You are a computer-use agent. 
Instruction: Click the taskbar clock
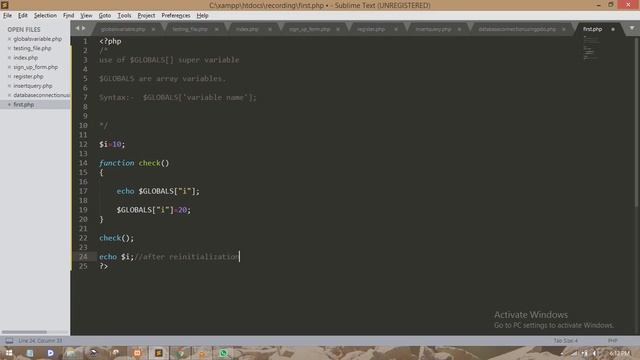point(620,353)
